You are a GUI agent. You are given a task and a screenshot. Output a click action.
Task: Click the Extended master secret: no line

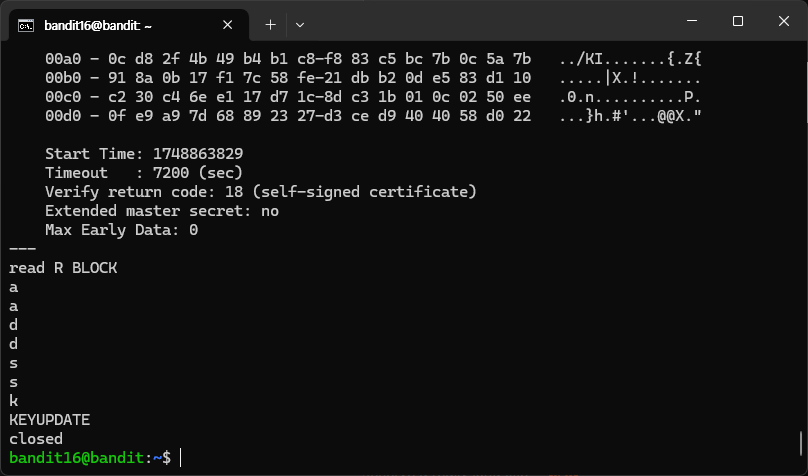[x=162, y=211]
